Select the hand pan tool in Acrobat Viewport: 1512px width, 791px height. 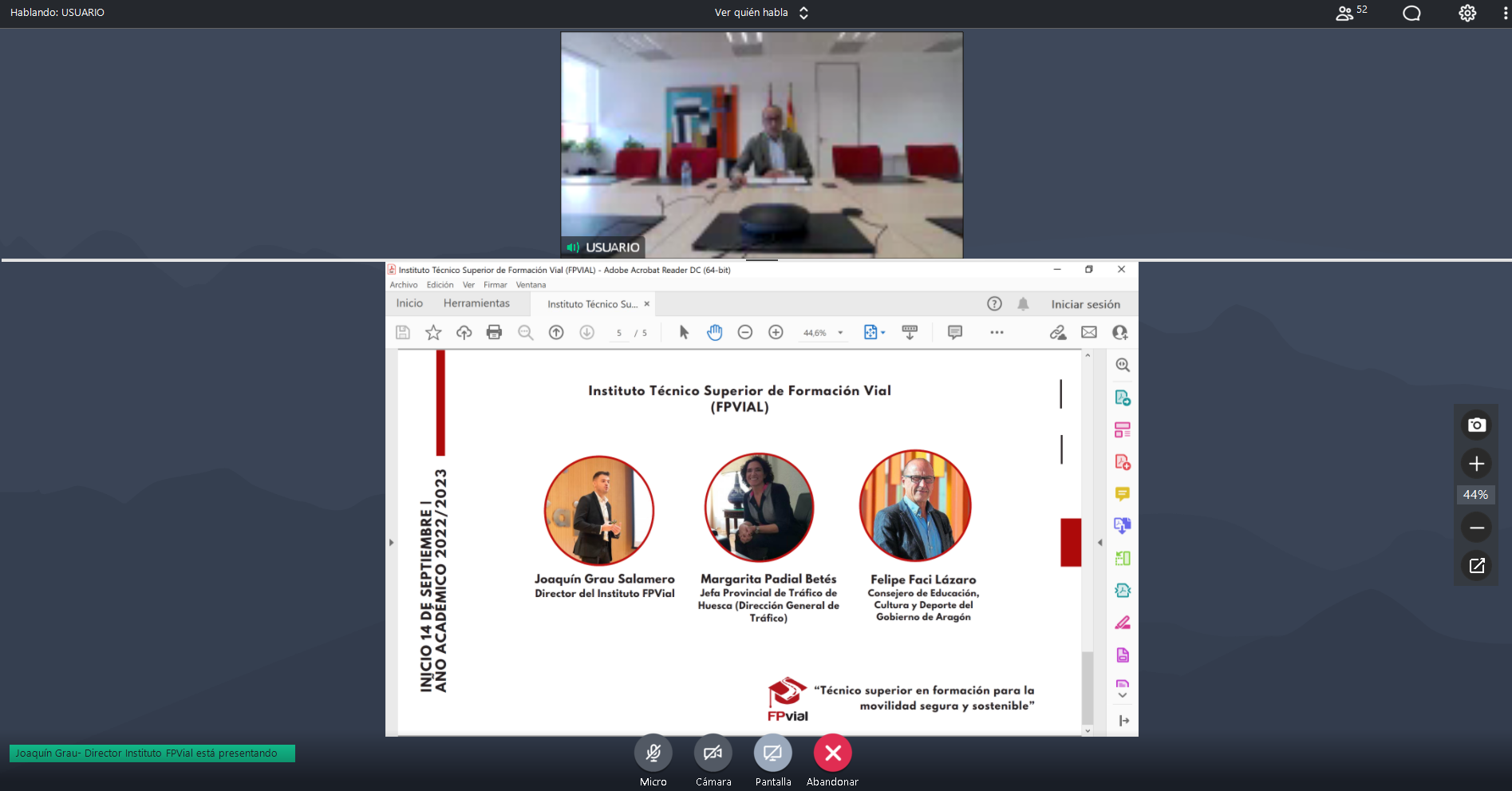pos(714,332)
